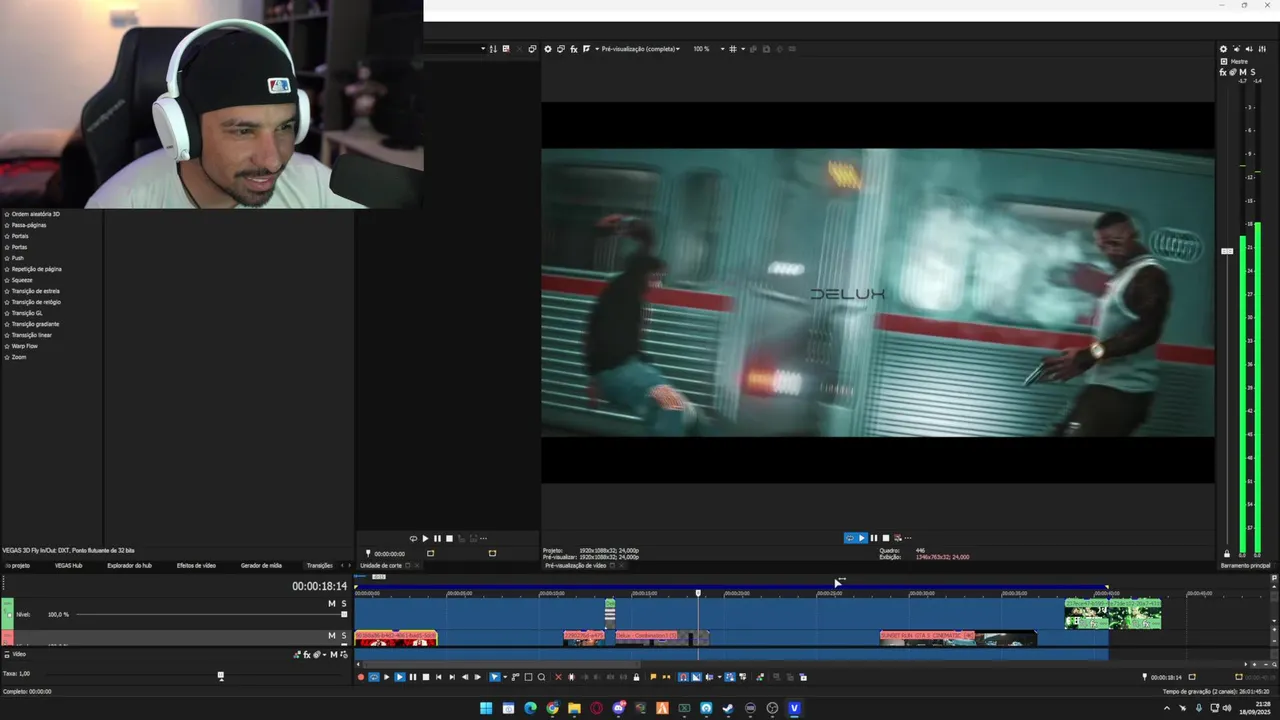Image resolution: width=1280 pixels, height=720 pixels.
Task: Step to the previous frame in the transport
Action: coord(465,677)
